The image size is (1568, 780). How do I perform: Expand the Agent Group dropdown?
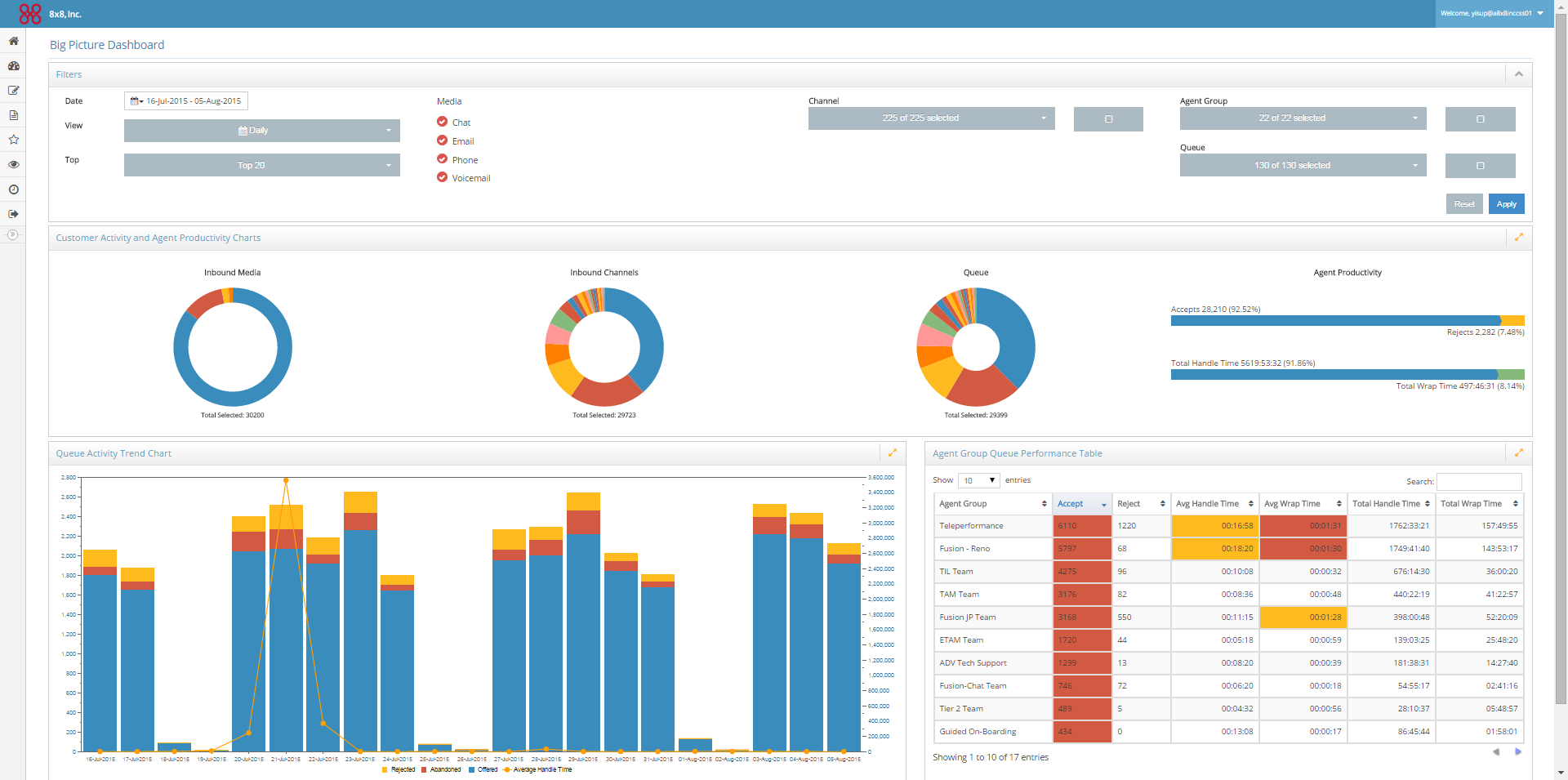click(x=1302, y=118)
